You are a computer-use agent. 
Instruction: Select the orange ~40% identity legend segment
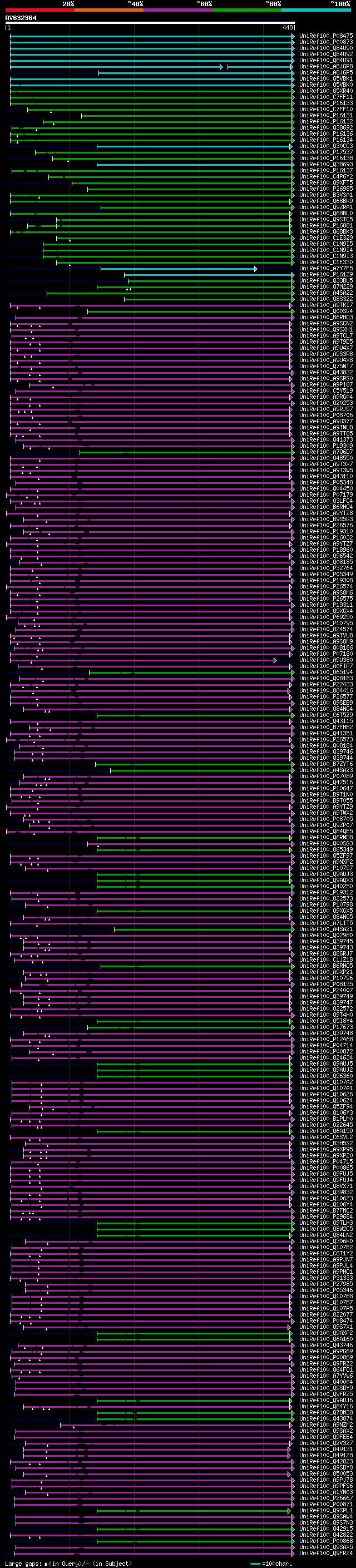coord(109,10)
